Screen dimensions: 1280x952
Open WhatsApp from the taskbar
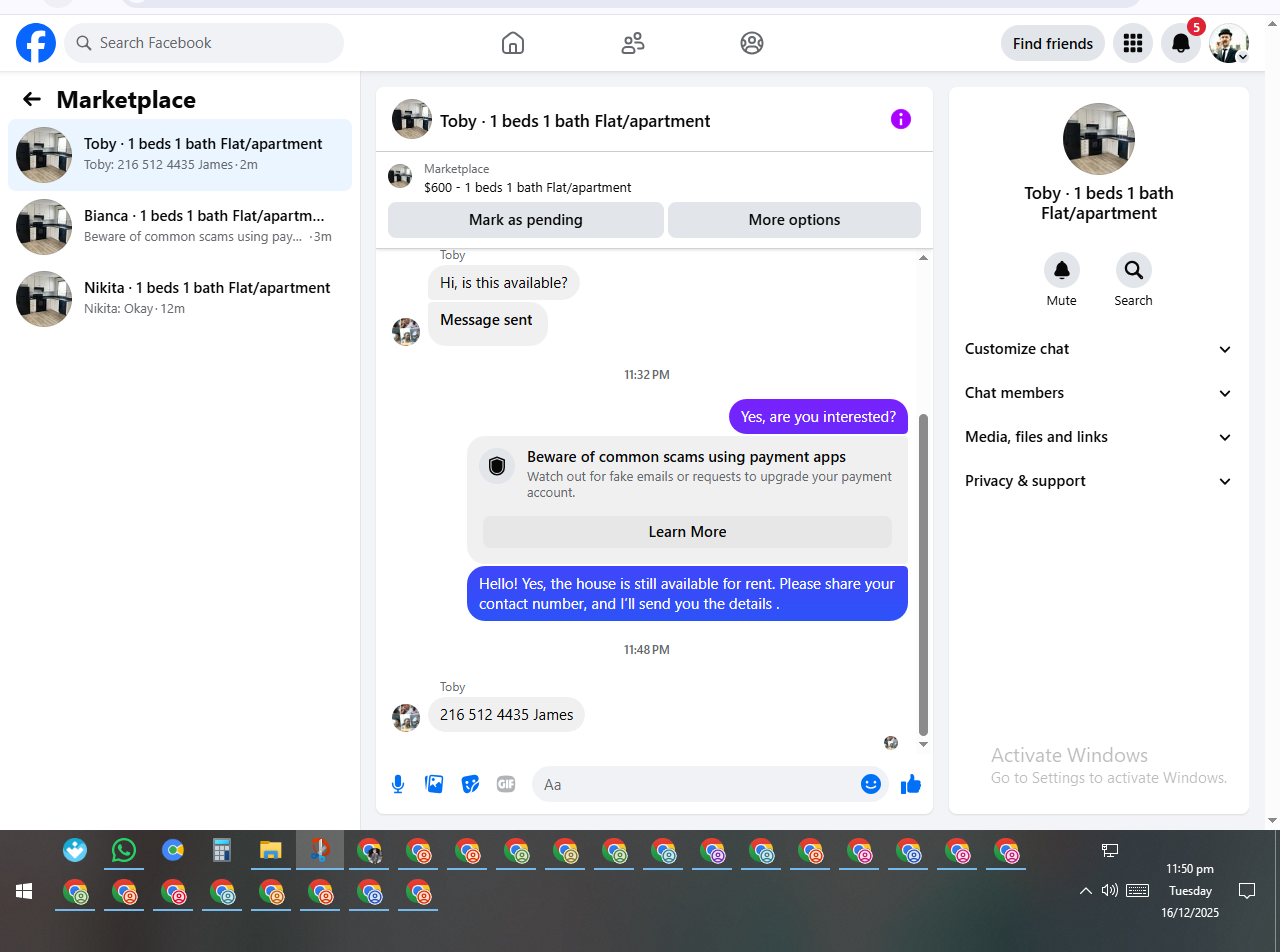click(x=124, y=851)
